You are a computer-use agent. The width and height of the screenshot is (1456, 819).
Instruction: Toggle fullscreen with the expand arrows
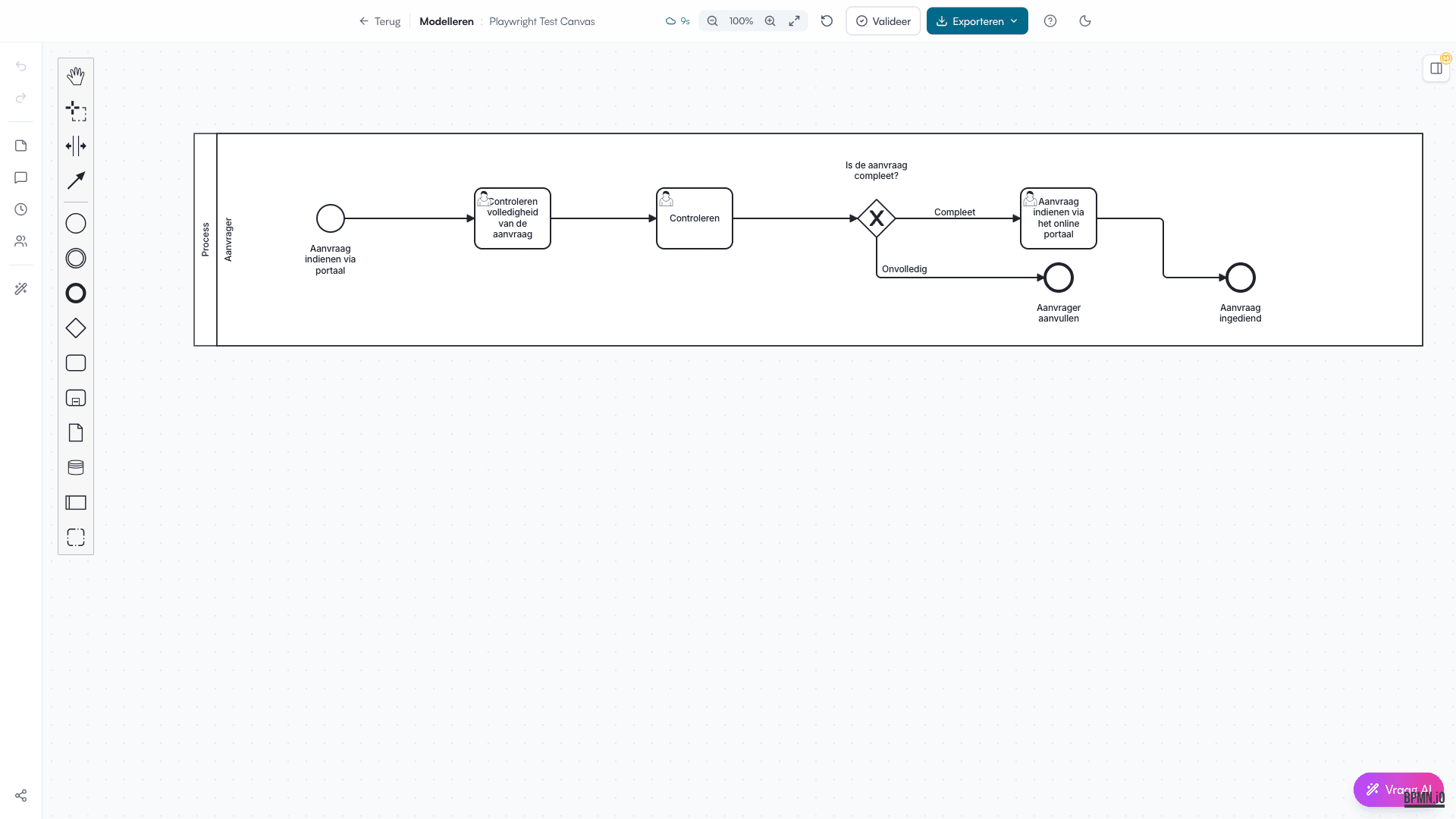point(794,20)
